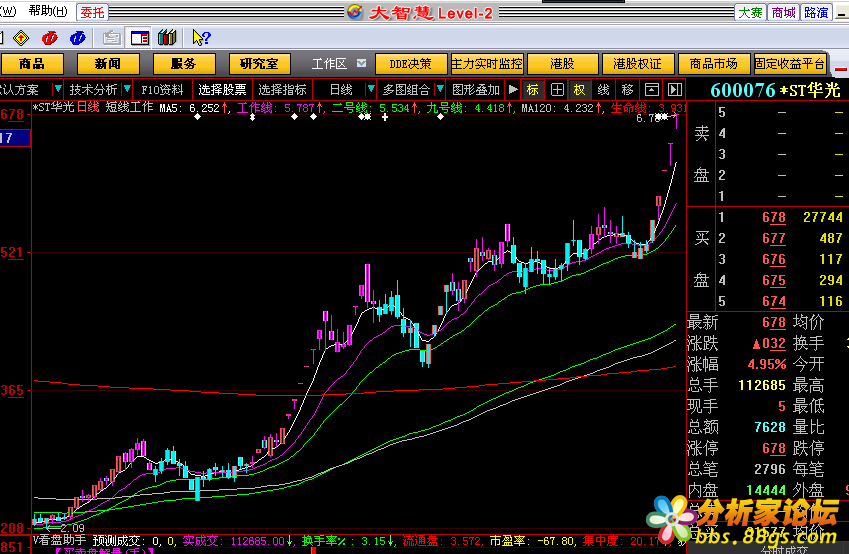Click the buy-1 volume 27744
The image size is (849, 554).
pyautogui.click(x=822, y=217)
